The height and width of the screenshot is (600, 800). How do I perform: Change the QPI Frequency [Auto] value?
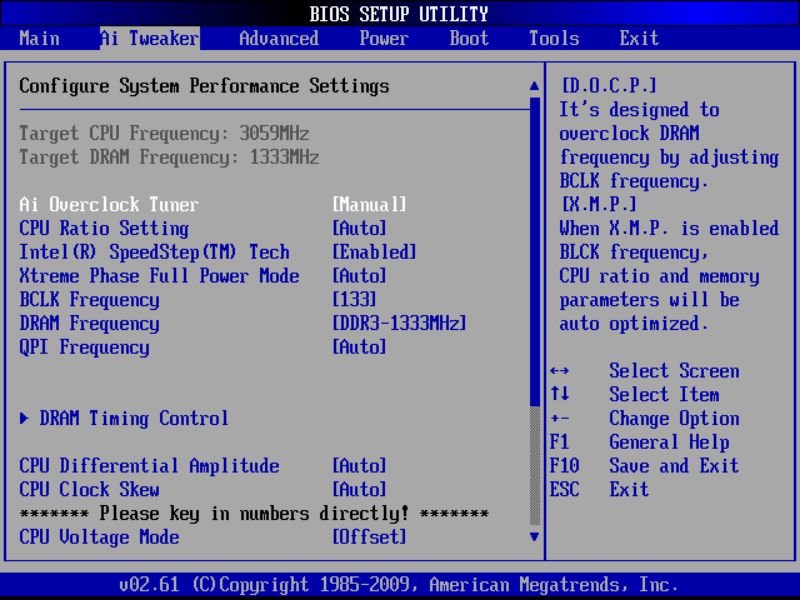pos(359,347)
